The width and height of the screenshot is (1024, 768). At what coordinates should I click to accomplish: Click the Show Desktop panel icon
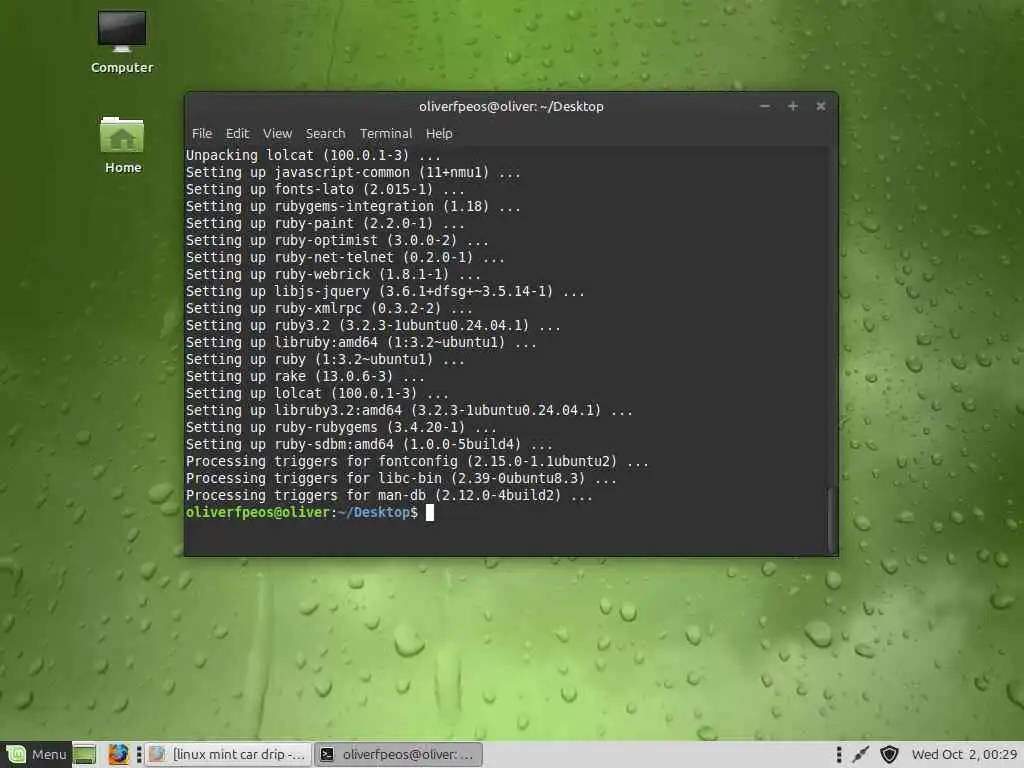pos(84,754)
